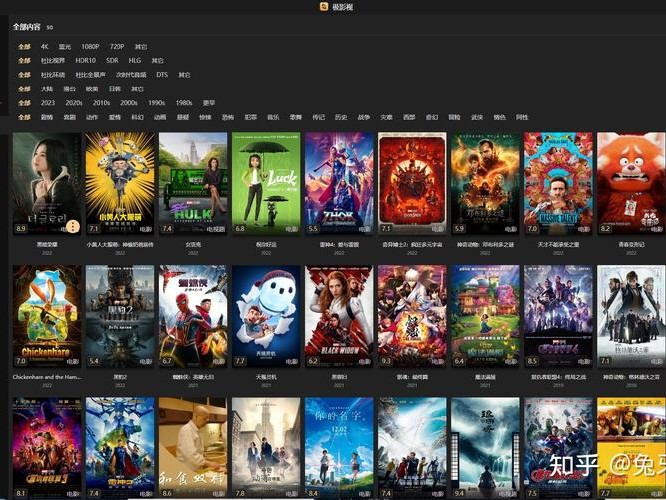Click the 天才不能承受之重 title text
Screen dimensions: 666x500
point(559,245)
